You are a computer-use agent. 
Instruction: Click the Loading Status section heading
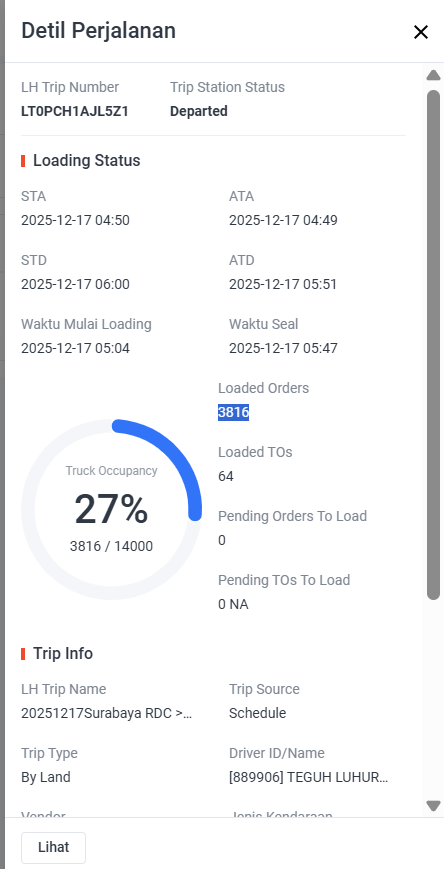pyautogui.click(x=86, y=161)
